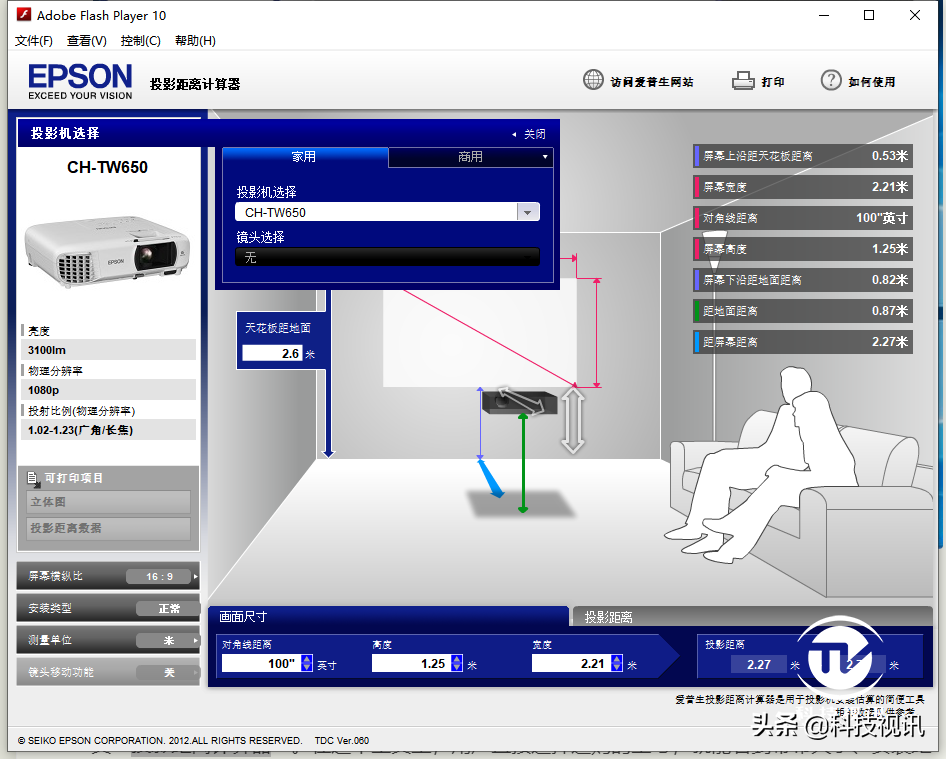
Task: Open the 商用 tab dropdown arrow
Action: coord(545,157)
